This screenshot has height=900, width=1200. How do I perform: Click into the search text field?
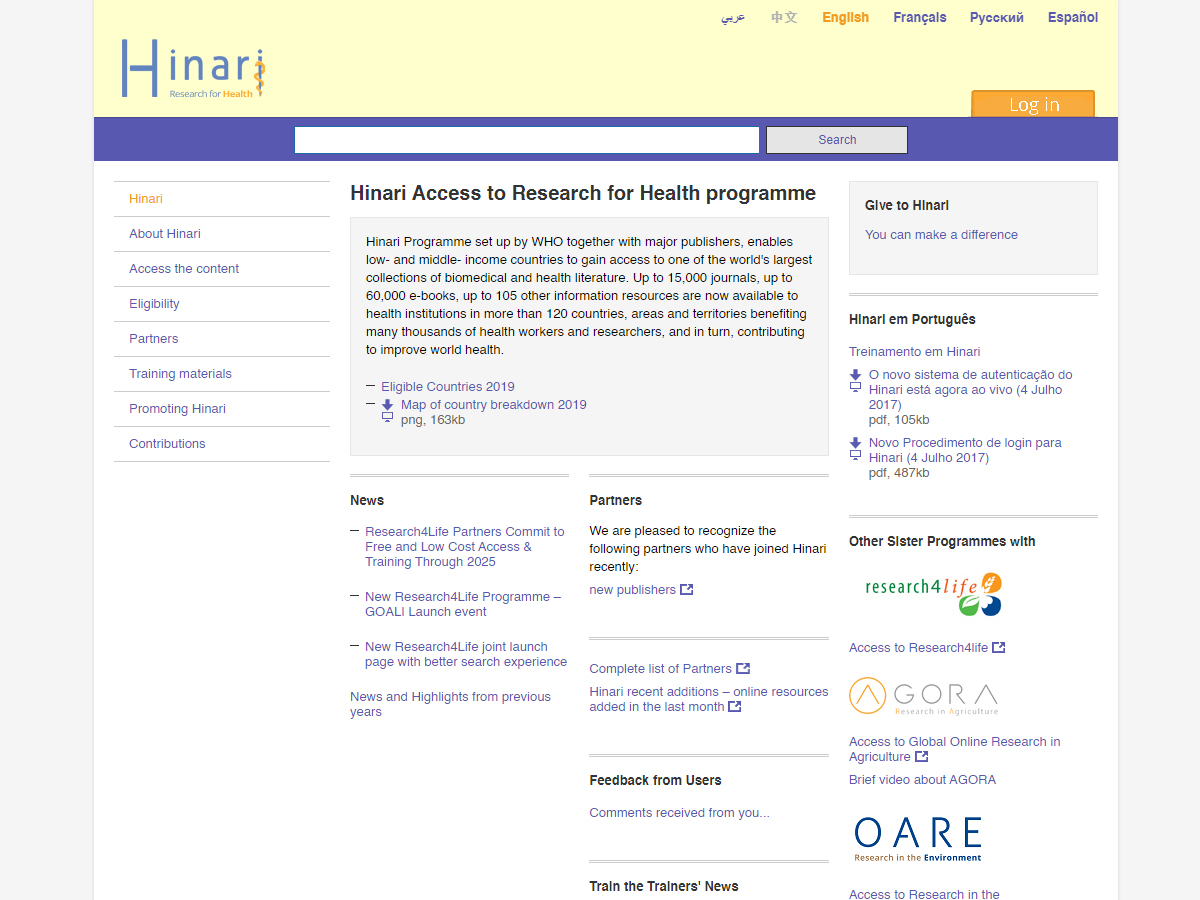[526, 140]
